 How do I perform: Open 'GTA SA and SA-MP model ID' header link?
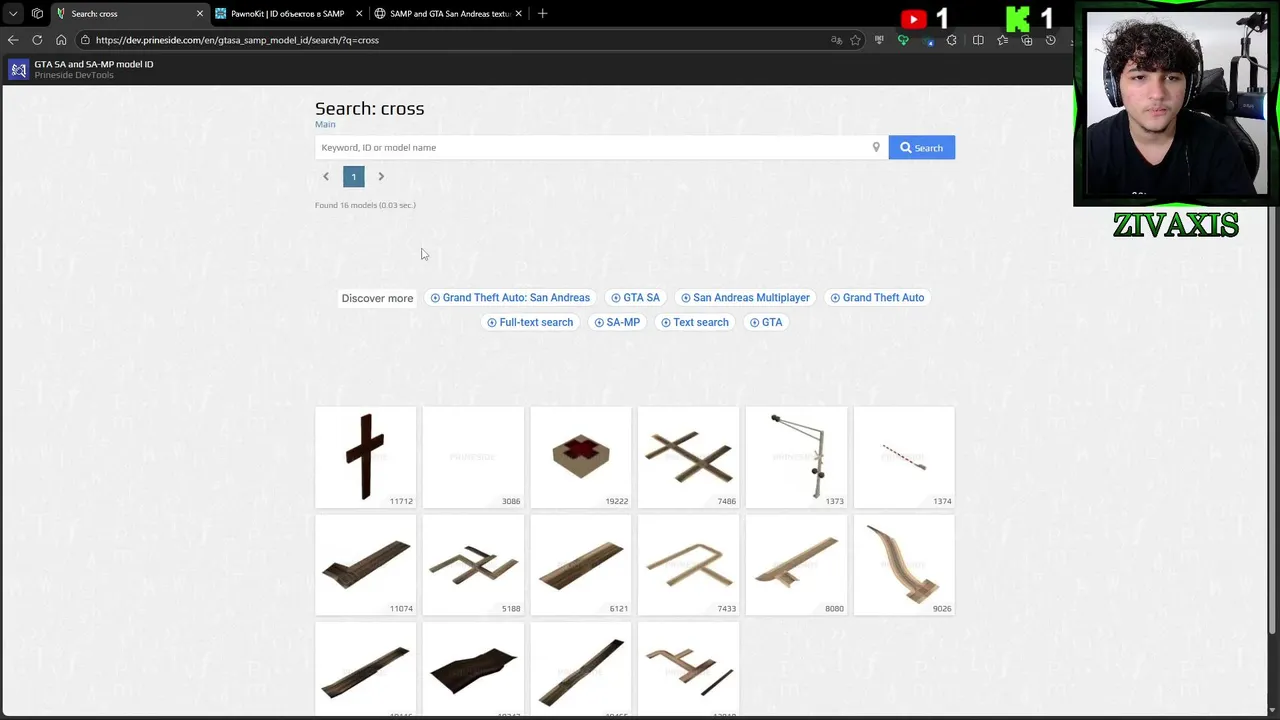pos(94,64)
